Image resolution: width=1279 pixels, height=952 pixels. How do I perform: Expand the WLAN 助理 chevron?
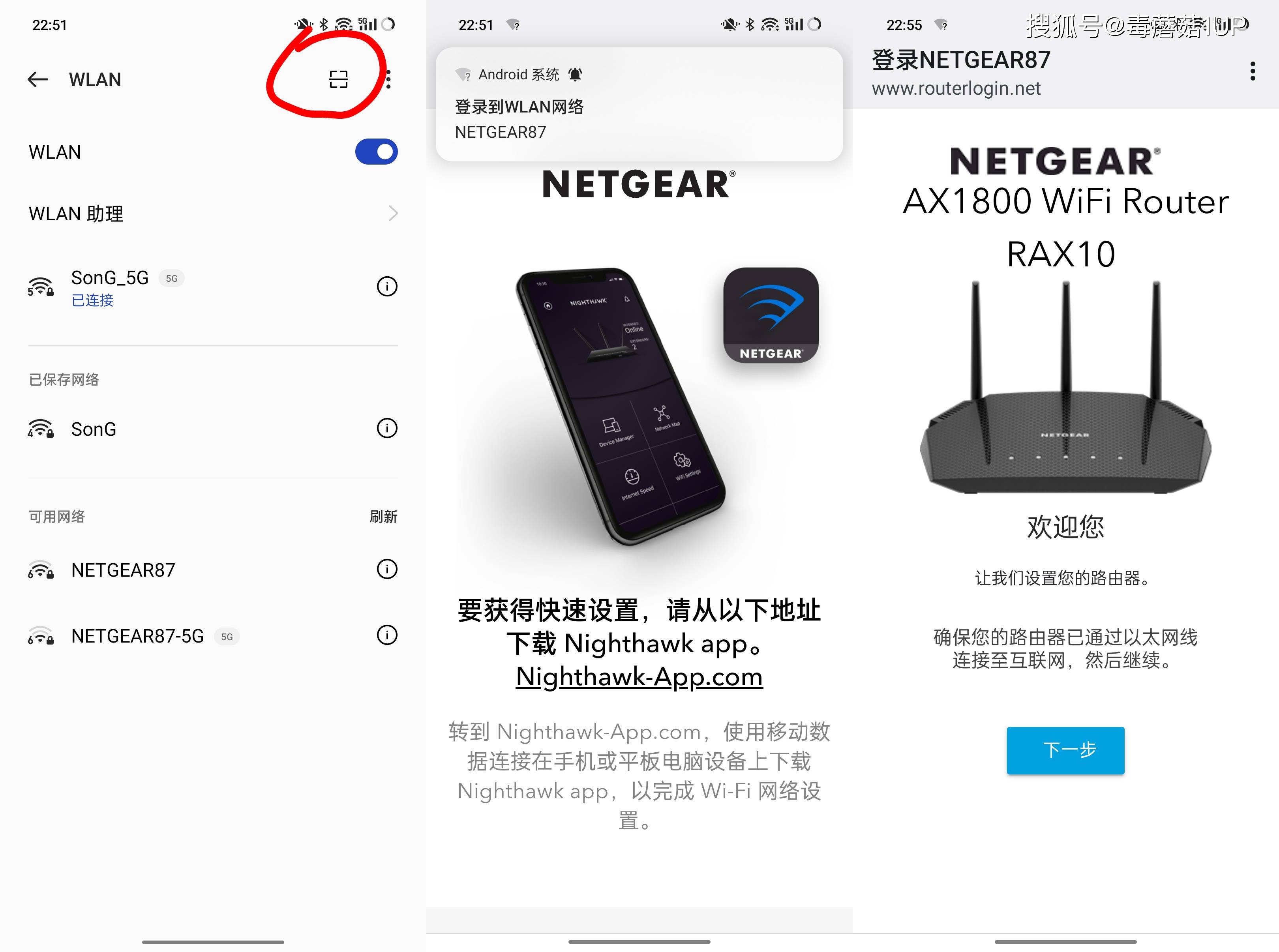393,214
